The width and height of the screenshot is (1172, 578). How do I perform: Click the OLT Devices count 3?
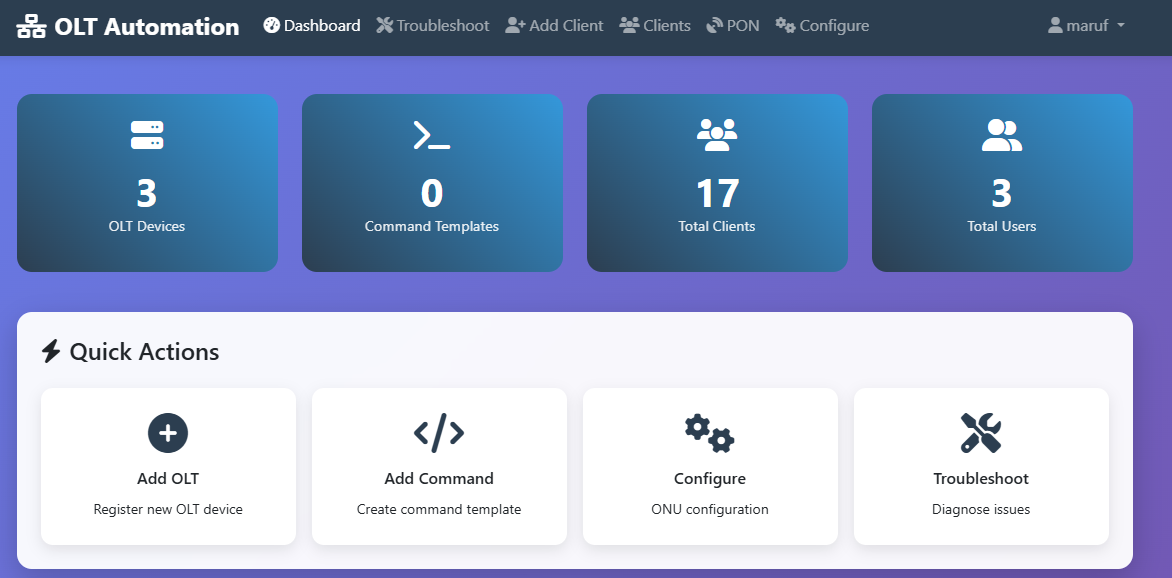pos(146,193)
